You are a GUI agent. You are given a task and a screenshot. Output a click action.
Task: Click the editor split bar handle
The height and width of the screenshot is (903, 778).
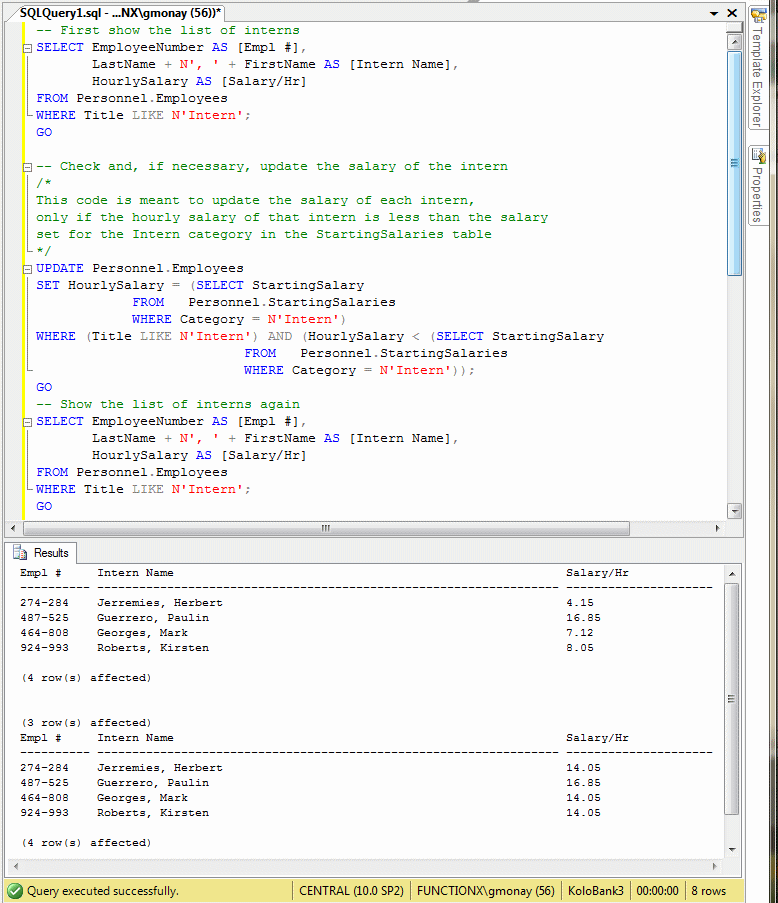[x=734, y=27]
